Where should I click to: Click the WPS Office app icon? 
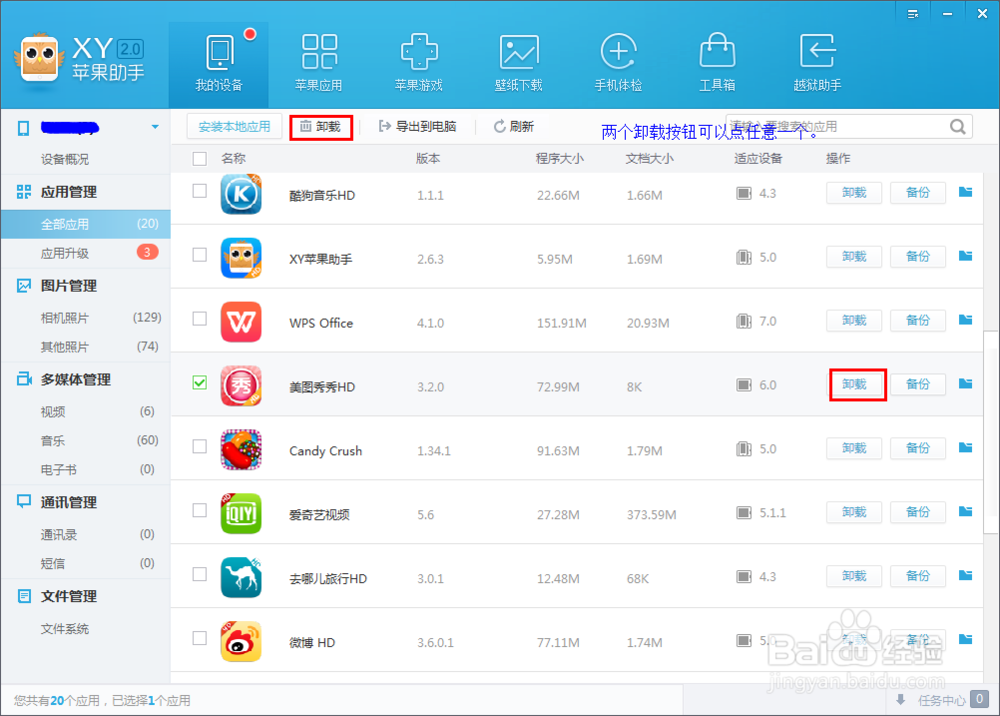click(x=241, y=322)
